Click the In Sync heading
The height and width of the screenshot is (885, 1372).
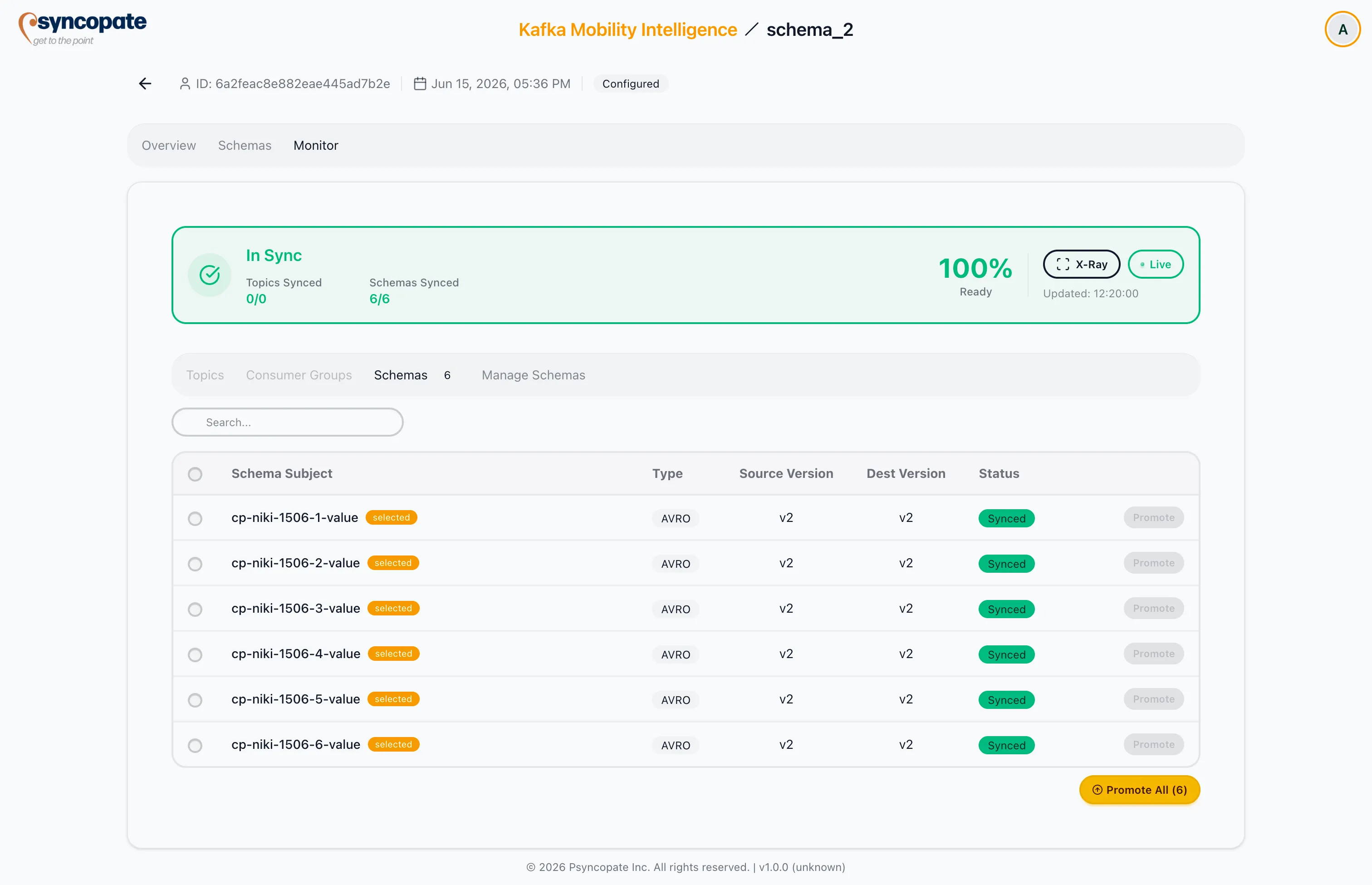click(274, 255)
